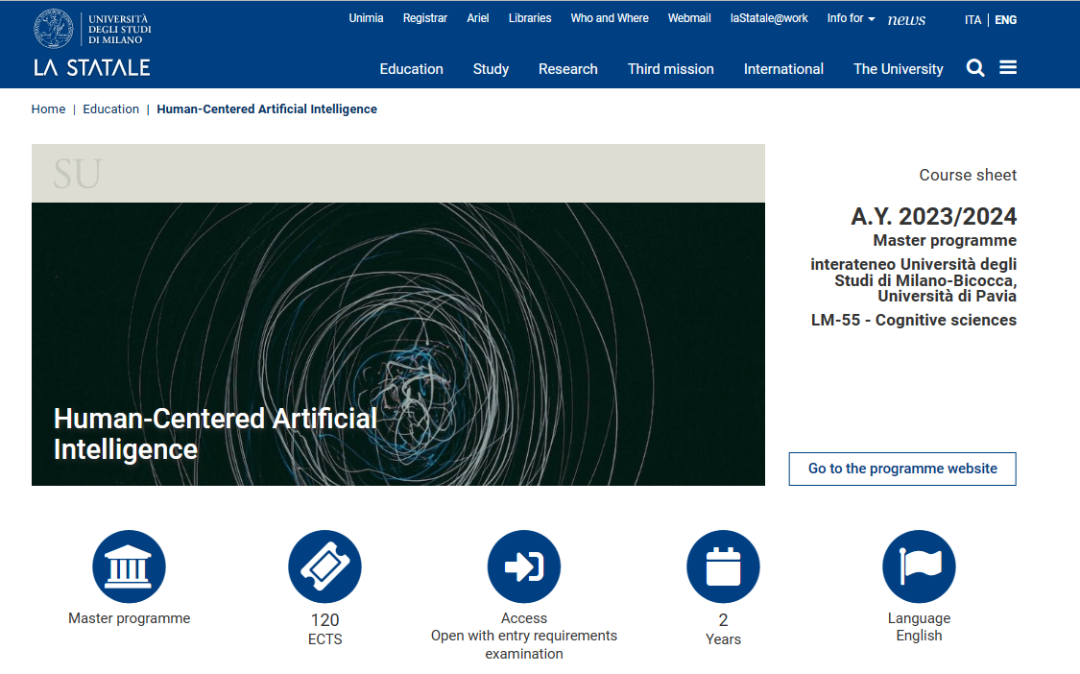The image size is (1080, 674).
Task: Click the Master programme building icon
Action: (129, 567)
